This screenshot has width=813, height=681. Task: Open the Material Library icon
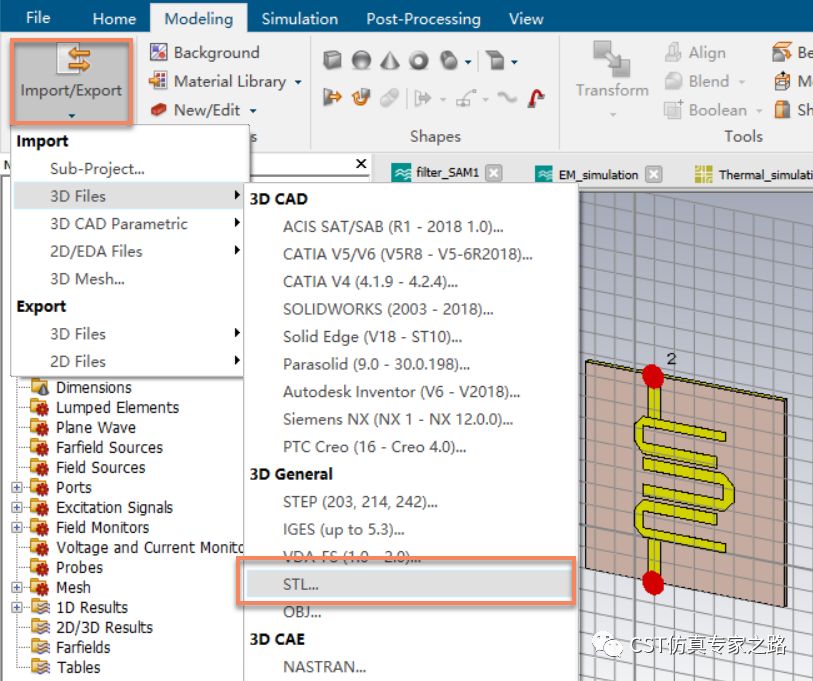click(x=158, y=81)
